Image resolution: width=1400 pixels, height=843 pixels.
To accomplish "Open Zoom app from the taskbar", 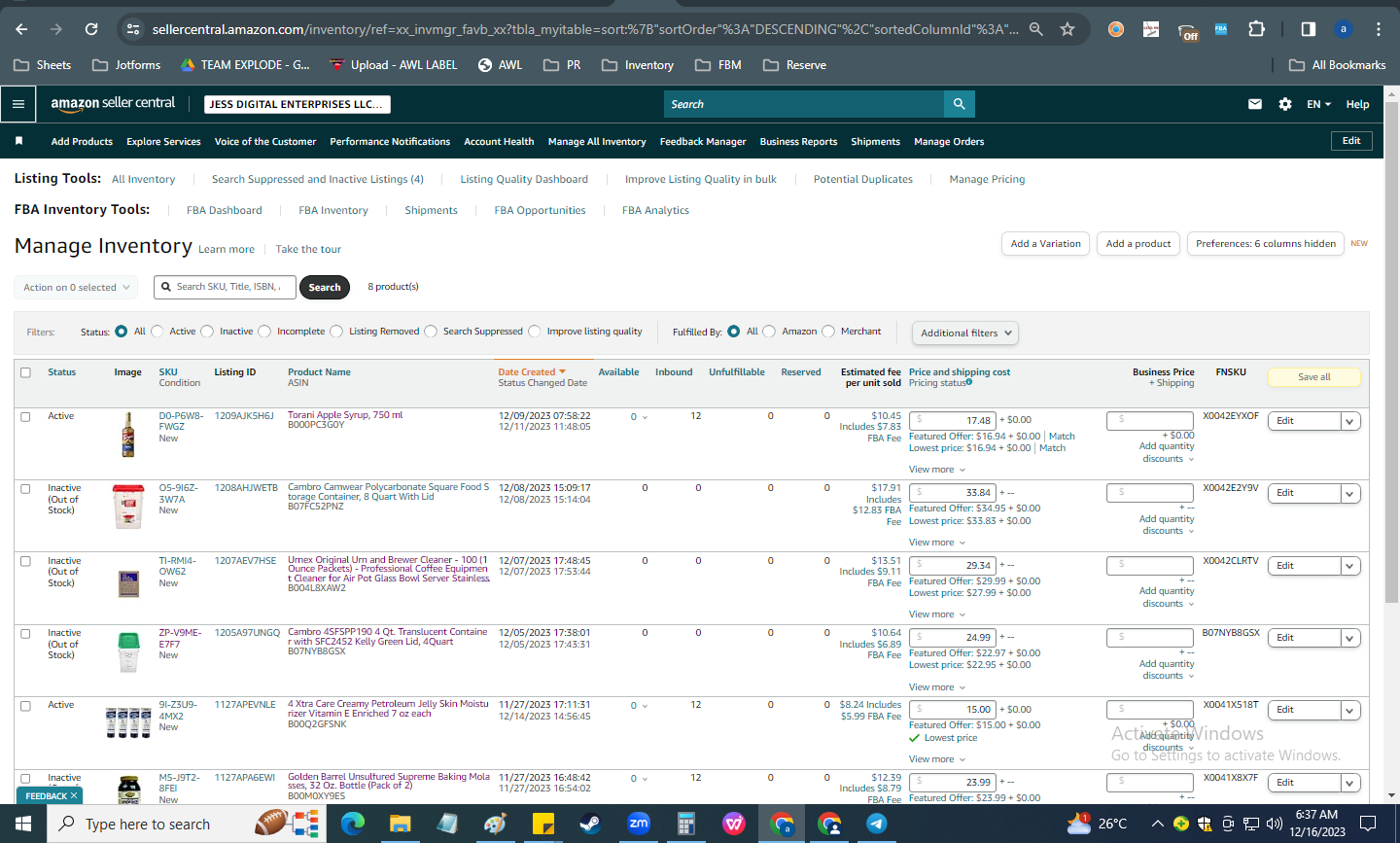I will click(x=638, y=824).
